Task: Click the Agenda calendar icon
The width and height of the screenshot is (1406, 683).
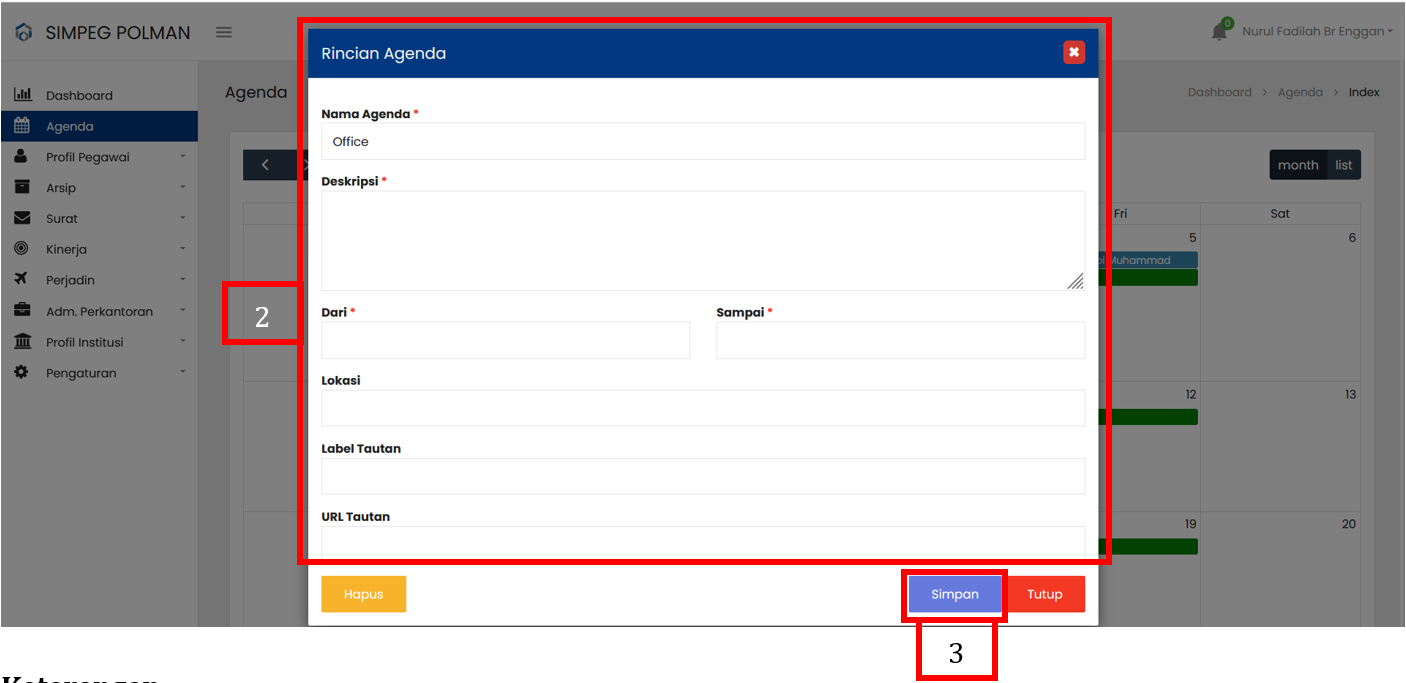Action: 22,126
